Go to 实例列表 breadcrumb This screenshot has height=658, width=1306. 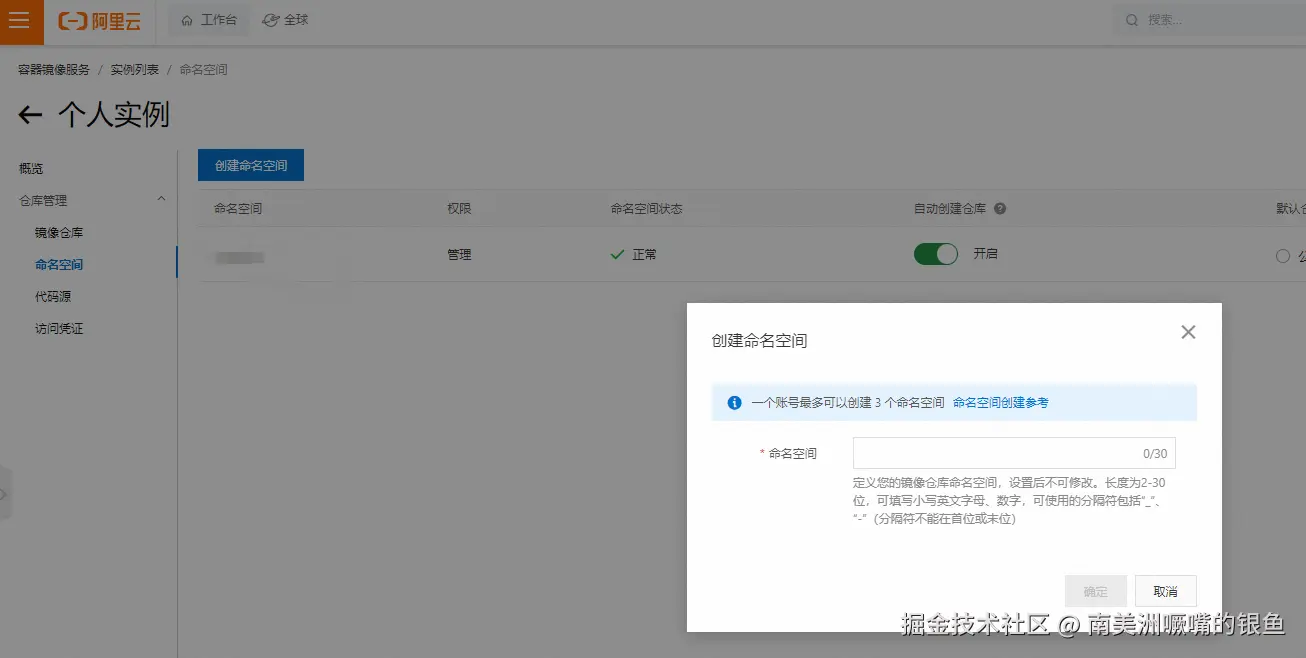(135, 70)
